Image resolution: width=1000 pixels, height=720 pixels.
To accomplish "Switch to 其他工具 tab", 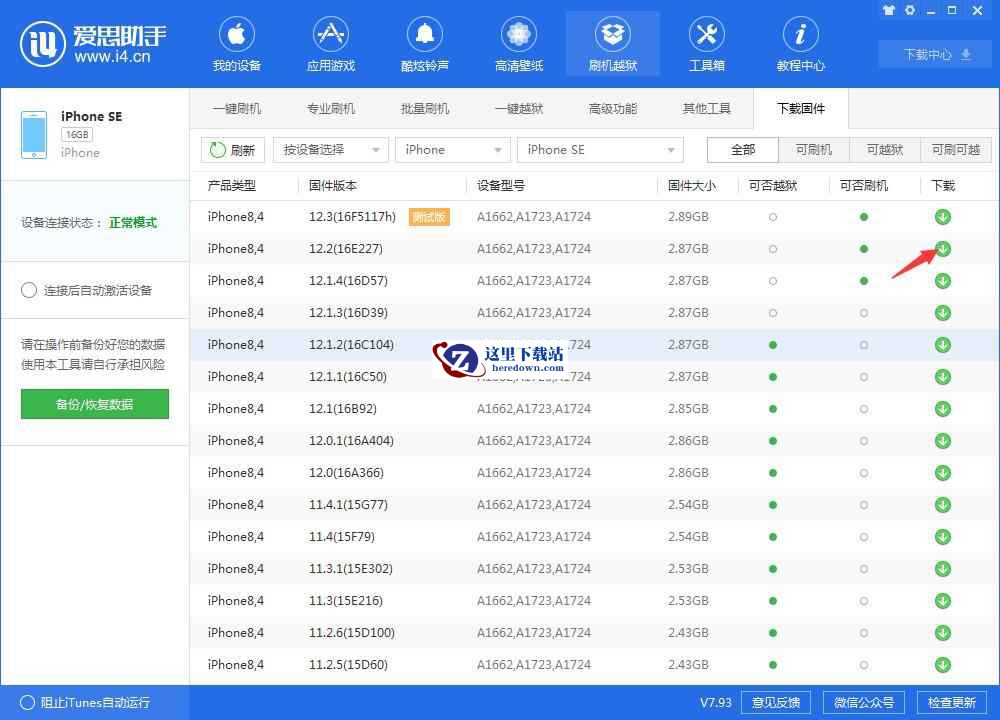I will [x=707, y=108].
